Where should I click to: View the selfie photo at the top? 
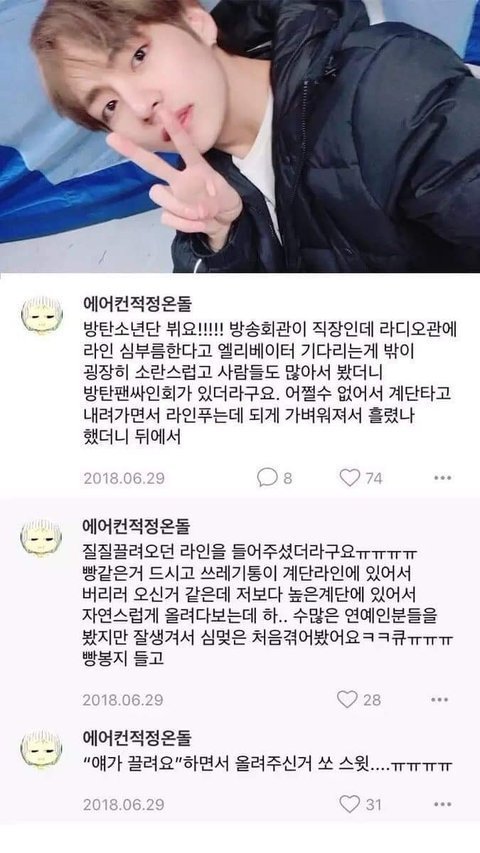pyautogui.click(x=240, y=136)
